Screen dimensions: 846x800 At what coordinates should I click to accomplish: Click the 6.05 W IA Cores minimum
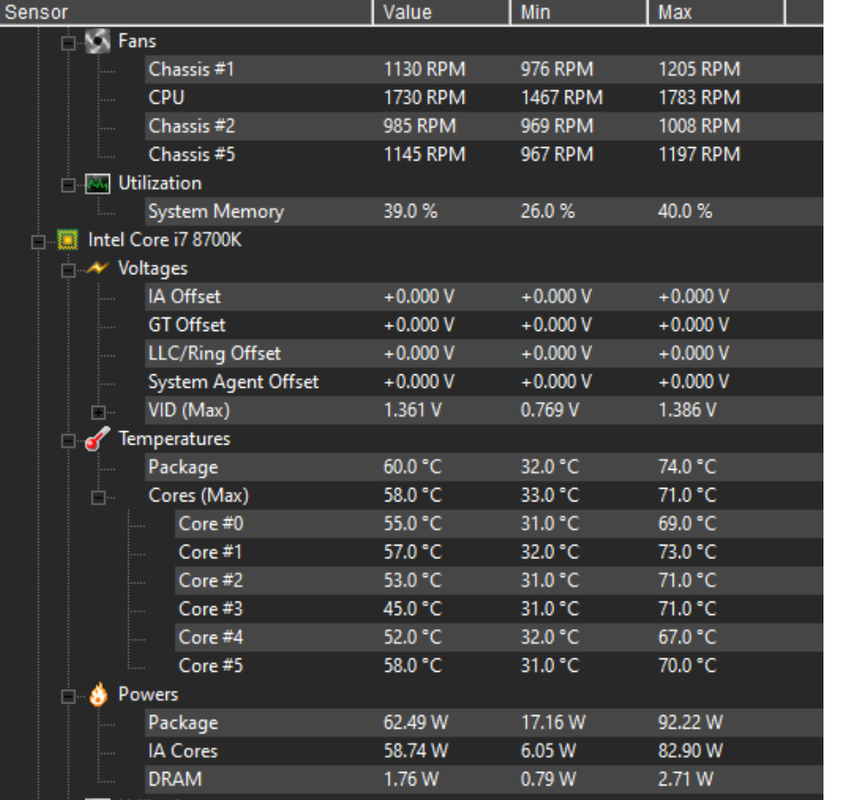[x=548, y=751]
